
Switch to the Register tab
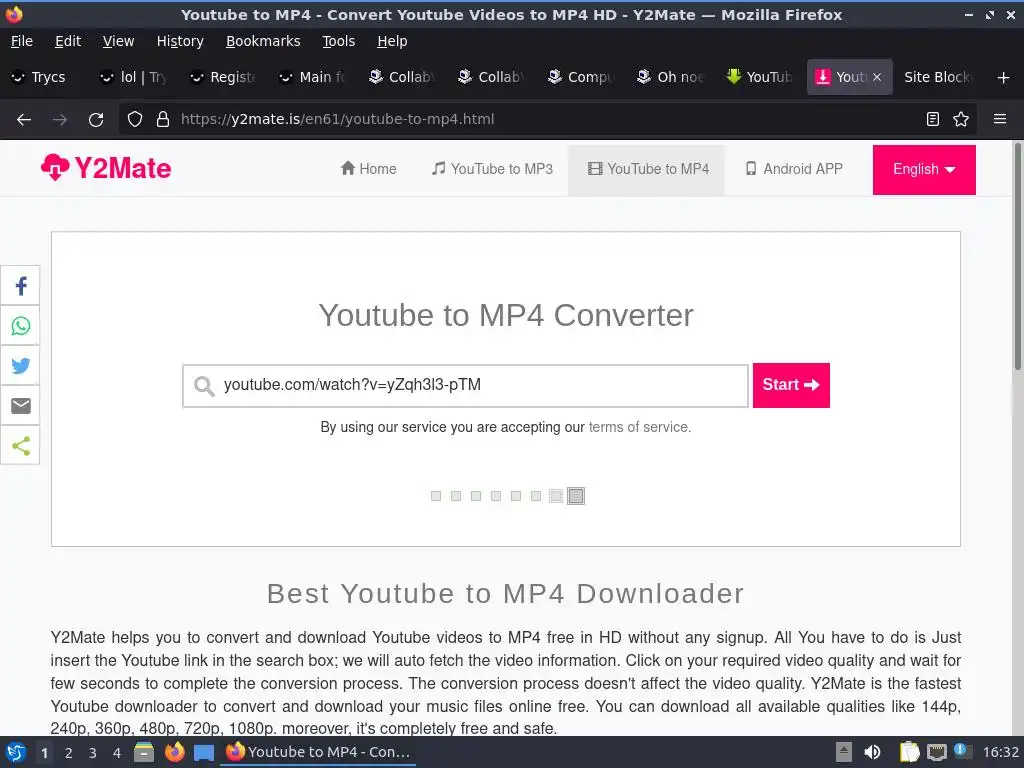pyautogui.click(x=224, y=77)
